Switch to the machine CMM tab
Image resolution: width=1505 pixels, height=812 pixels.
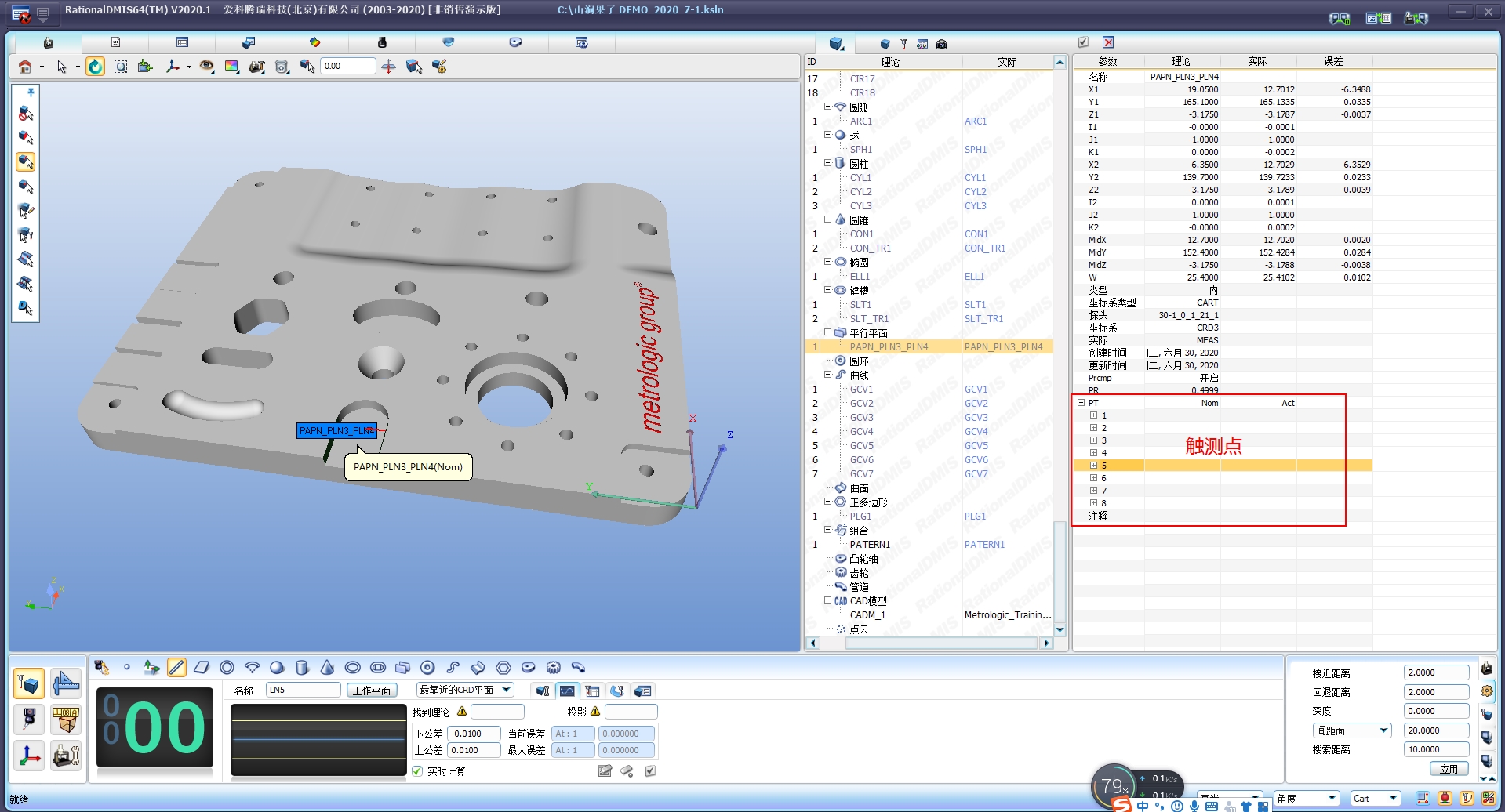(x=48, y=42)
